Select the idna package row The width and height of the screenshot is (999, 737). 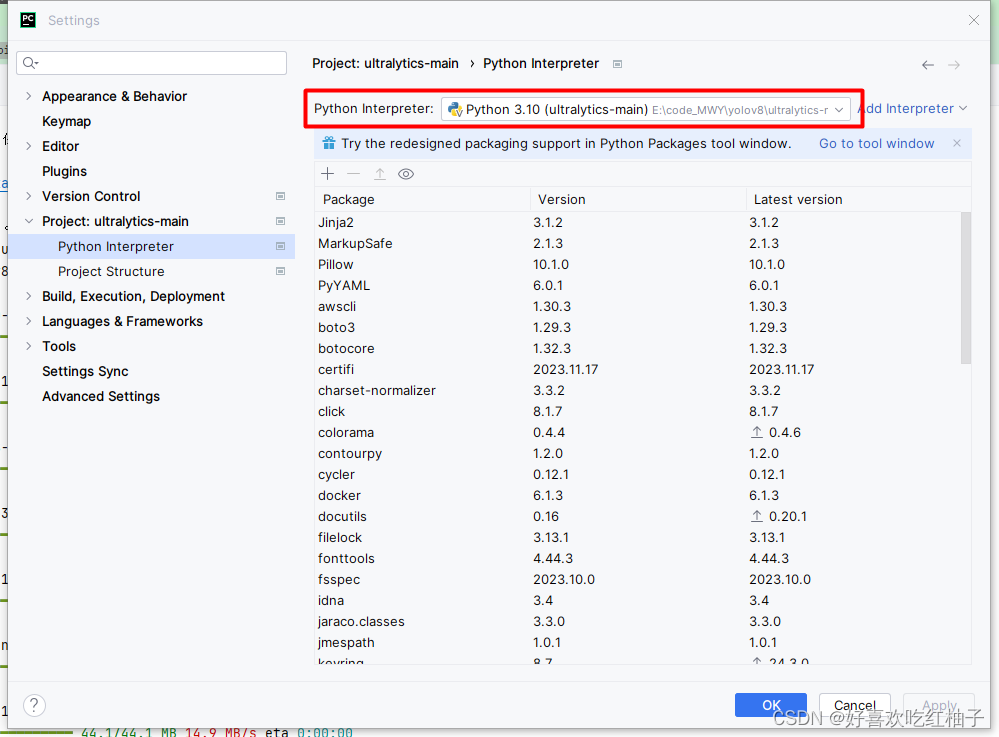(x=638, y=601)
